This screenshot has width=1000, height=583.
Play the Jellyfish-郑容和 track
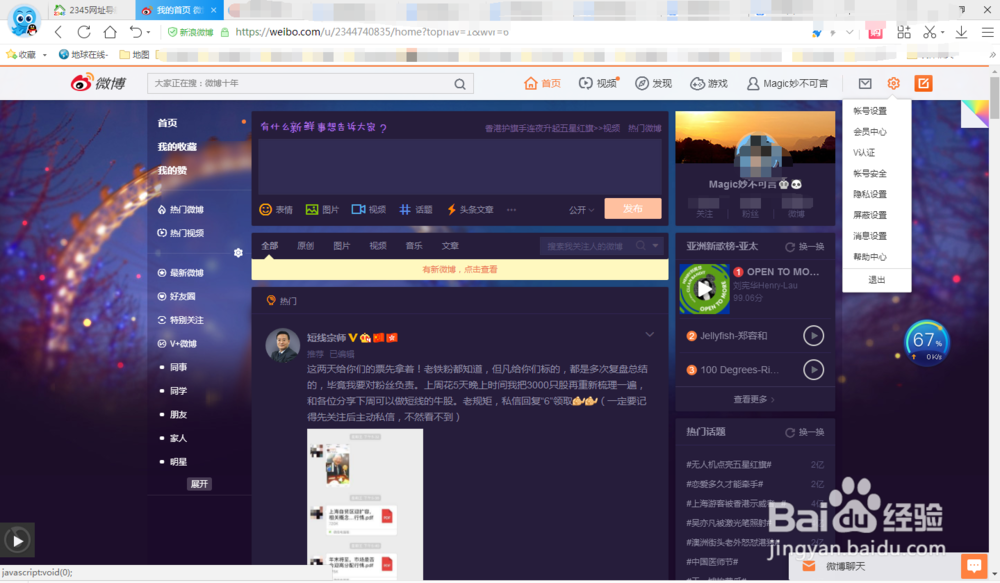coord(813,336)
